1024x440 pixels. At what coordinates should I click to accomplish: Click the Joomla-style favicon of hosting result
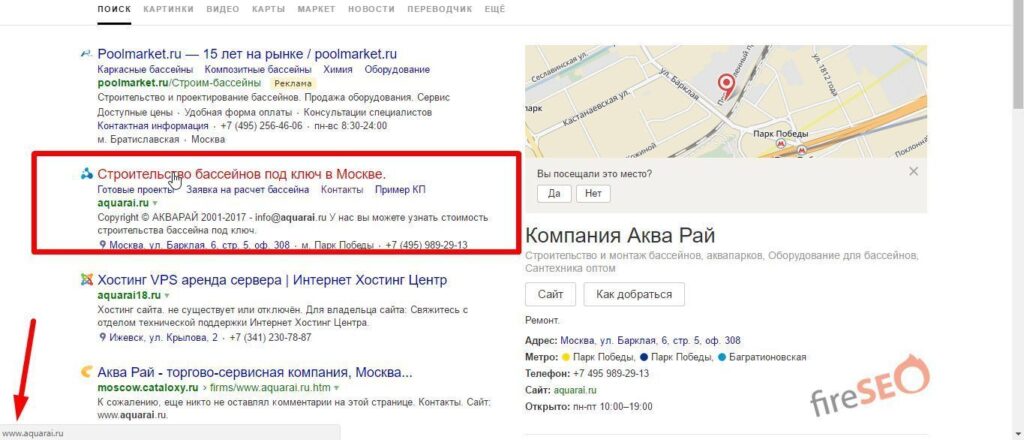pos(86,280)
